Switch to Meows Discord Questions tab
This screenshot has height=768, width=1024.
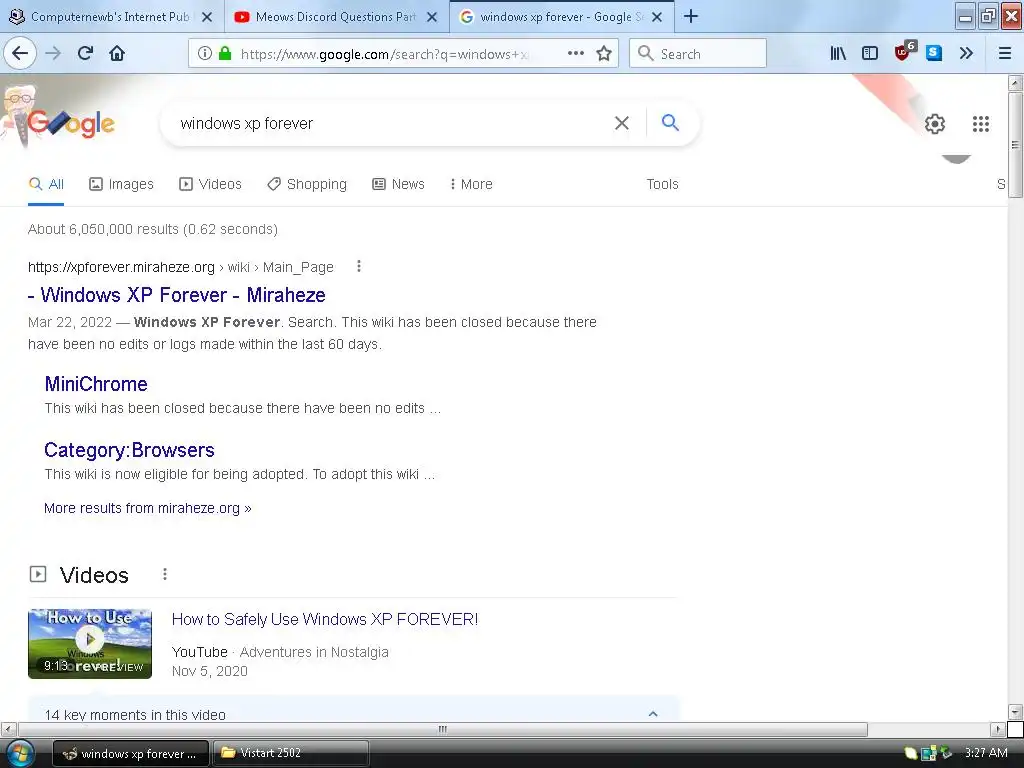pyautogui.click(x=335, y=16)
